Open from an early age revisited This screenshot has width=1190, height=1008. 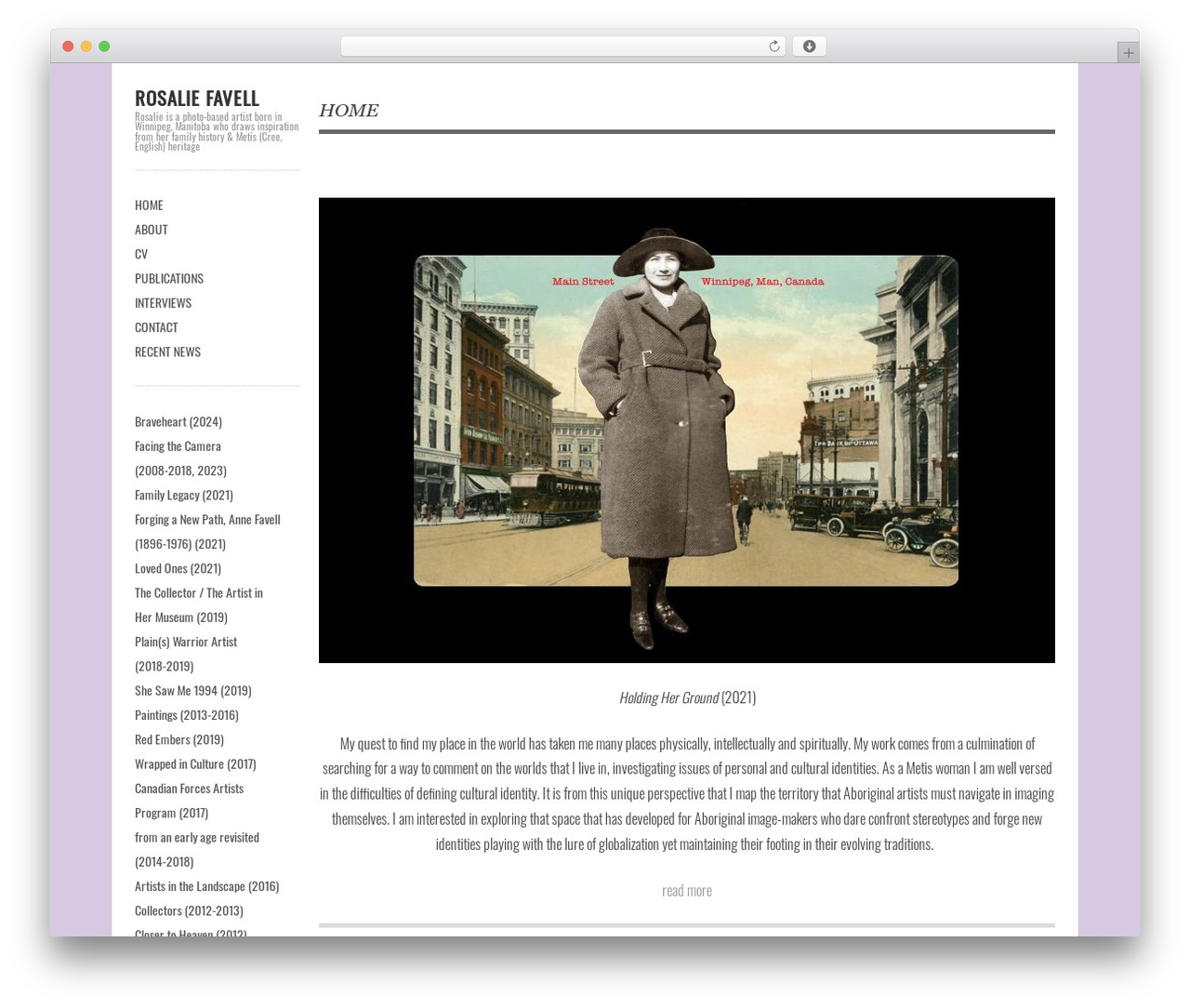(197, 849)
